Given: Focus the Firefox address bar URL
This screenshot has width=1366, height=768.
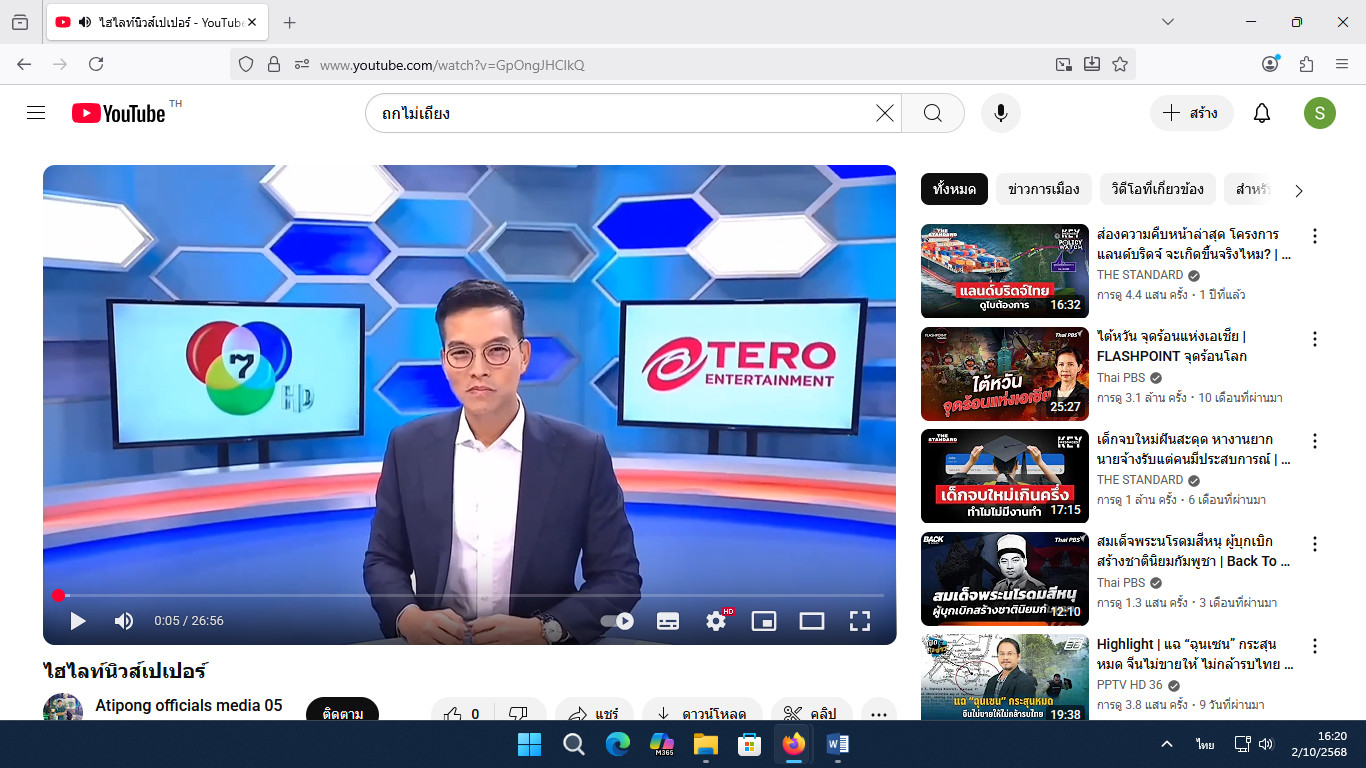Looking at the screenshot, I should click(680, 65).
